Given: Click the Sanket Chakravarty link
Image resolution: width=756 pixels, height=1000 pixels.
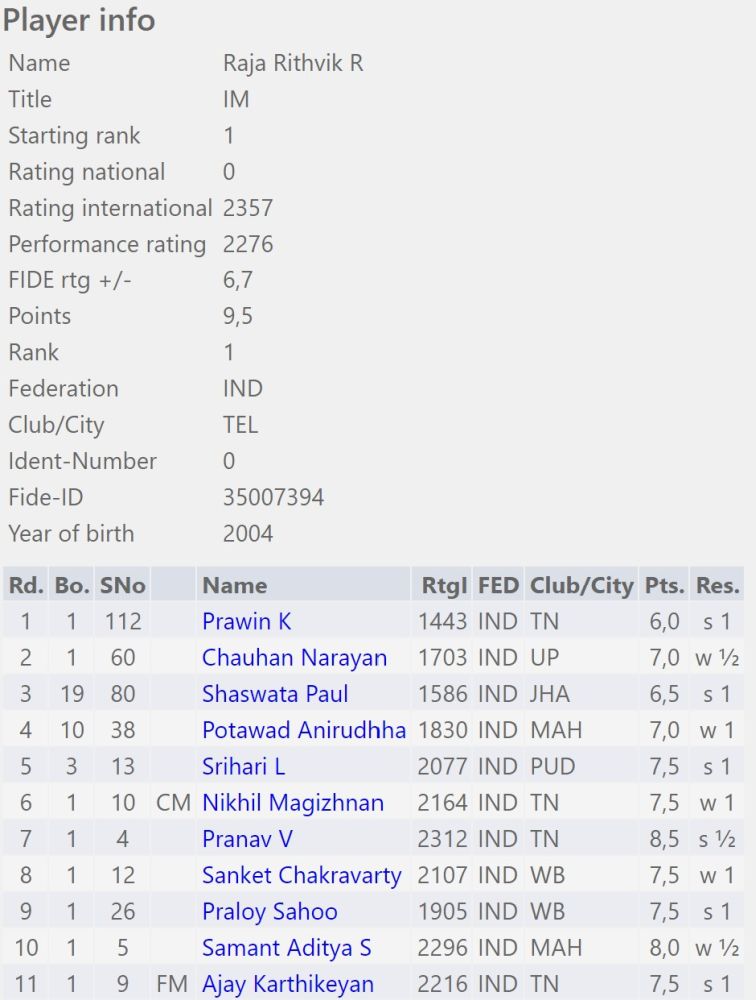Looking at the screenshot, I should (301, 876).
